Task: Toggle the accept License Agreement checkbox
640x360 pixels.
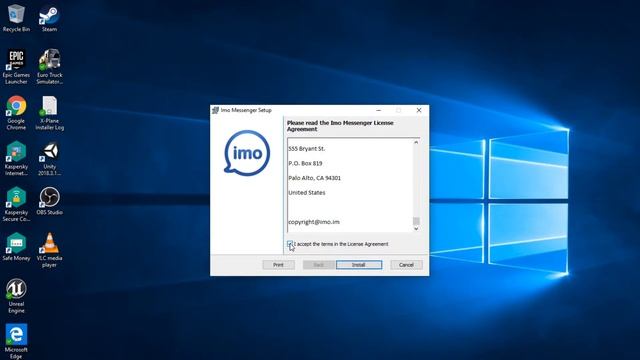Action: click(x=290, y=244)
